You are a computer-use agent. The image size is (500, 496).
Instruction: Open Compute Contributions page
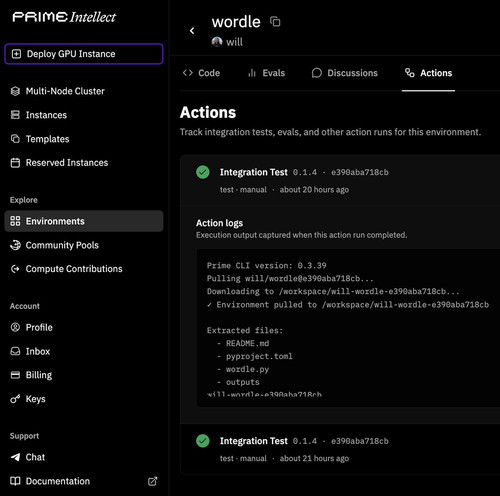[x=74, y=269]
